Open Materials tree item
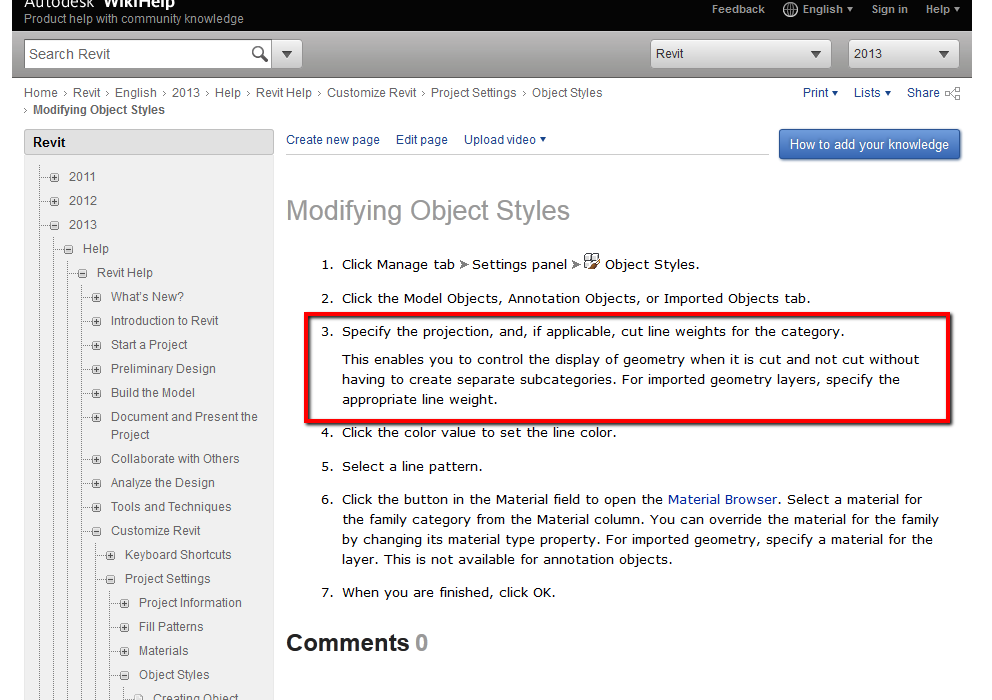 pos(163,651)
